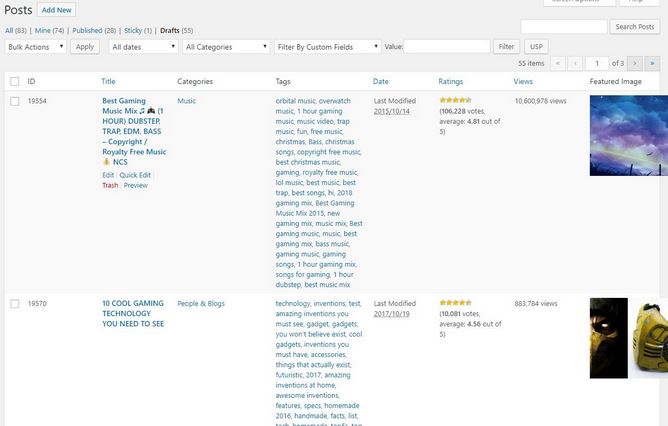The height and width of the screenshot is (426, 668).
Task: Go to next page arrow
Action: click(x=635, y=63)
